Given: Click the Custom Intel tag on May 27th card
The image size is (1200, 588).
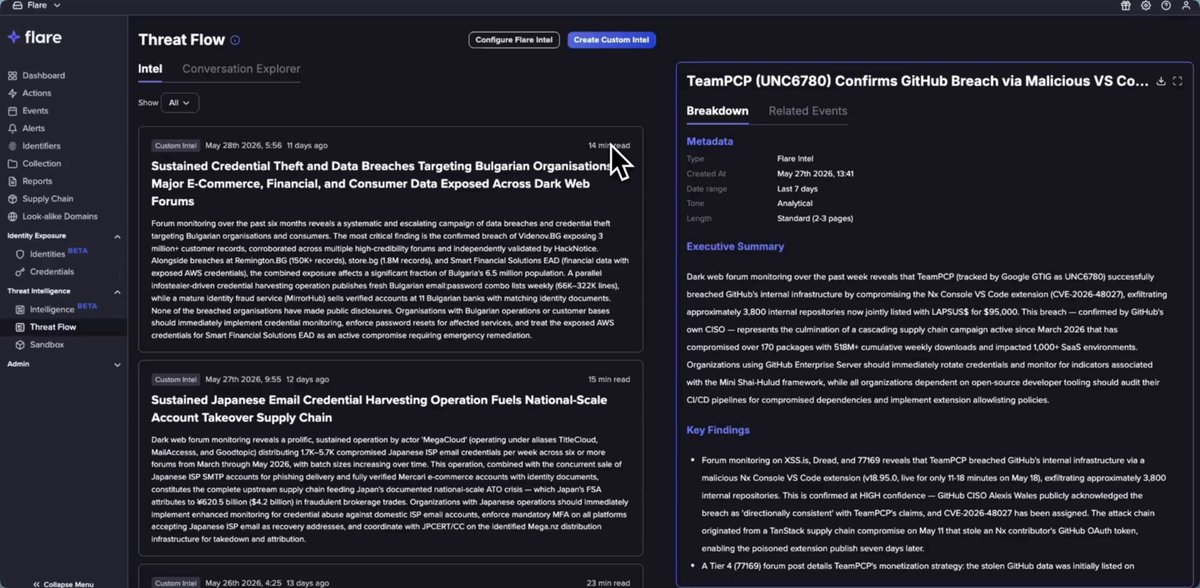Looking at the screenshot, I should coord(174,379).
